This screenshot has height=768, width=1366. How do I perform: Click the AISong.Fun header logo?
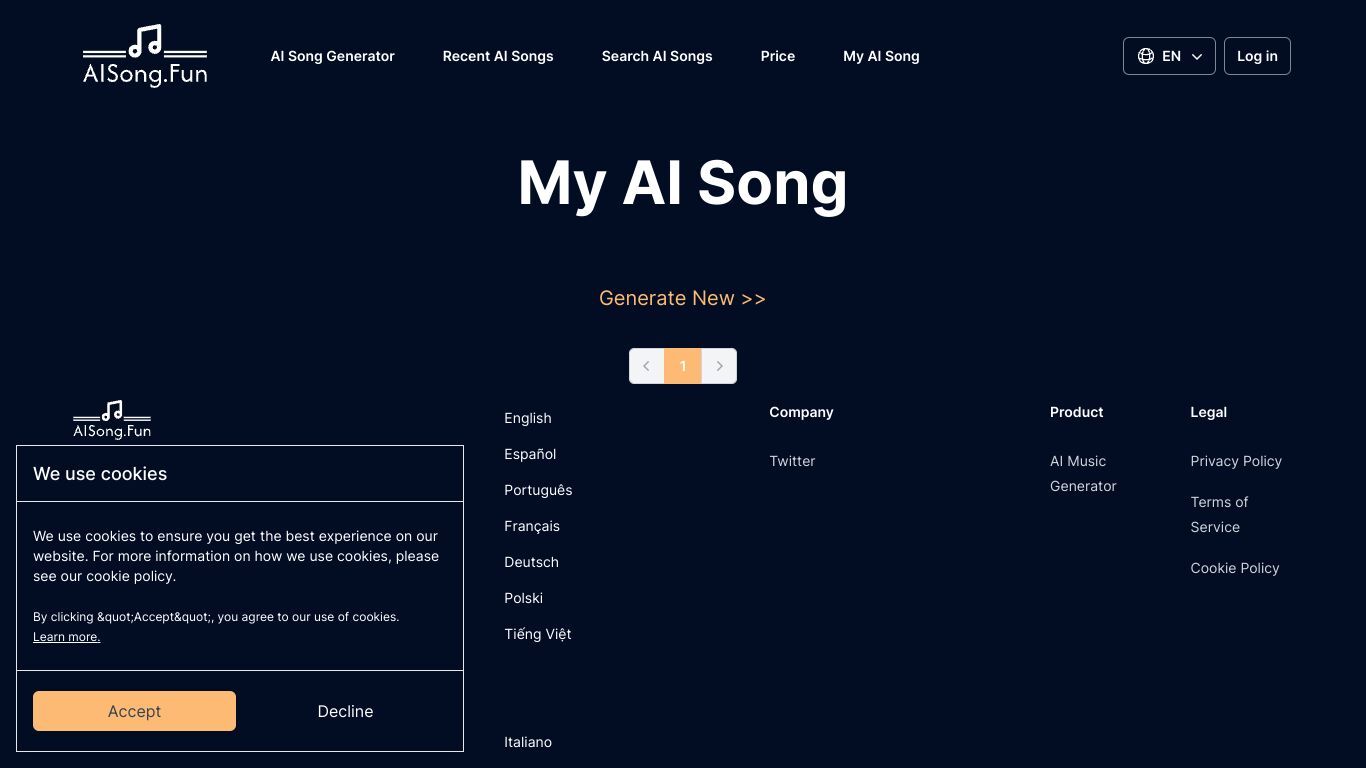(145, 56)
